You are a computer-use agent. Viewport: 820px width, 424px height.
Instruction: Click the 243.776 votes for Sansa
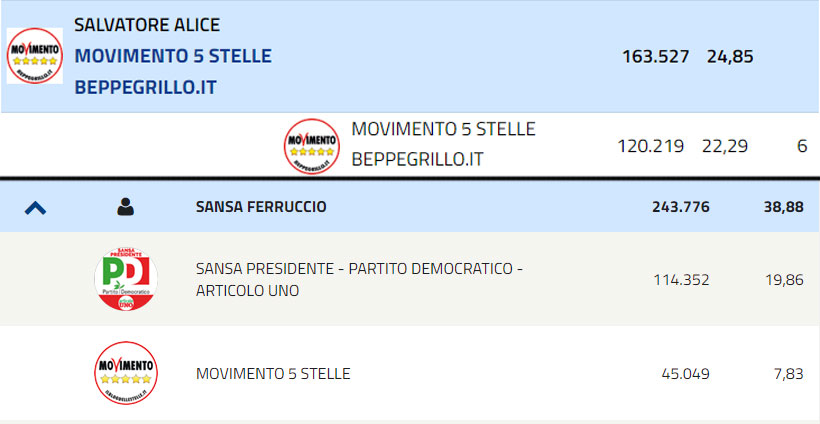tap(681, 207)
